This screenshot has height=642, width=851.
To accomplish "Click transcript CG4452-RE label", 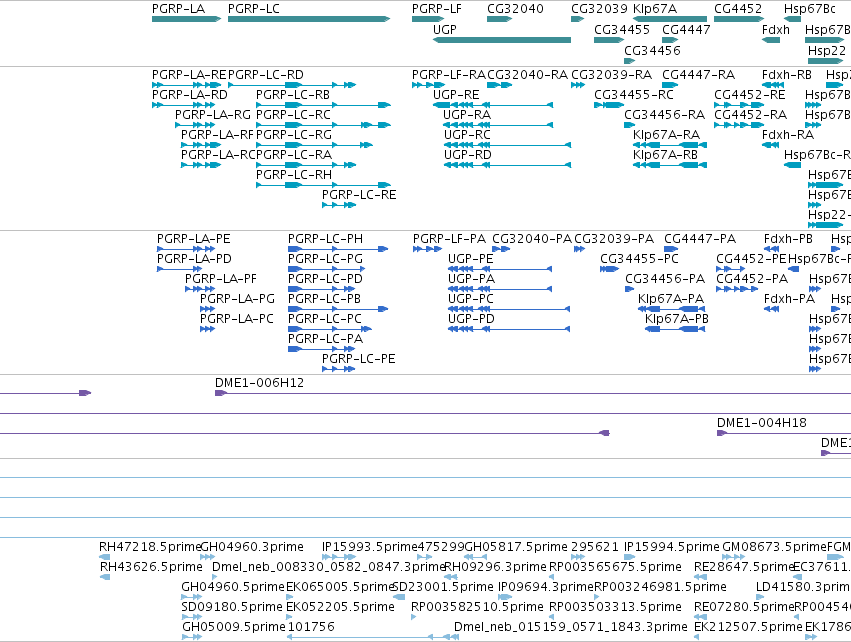I will point(750,94).
